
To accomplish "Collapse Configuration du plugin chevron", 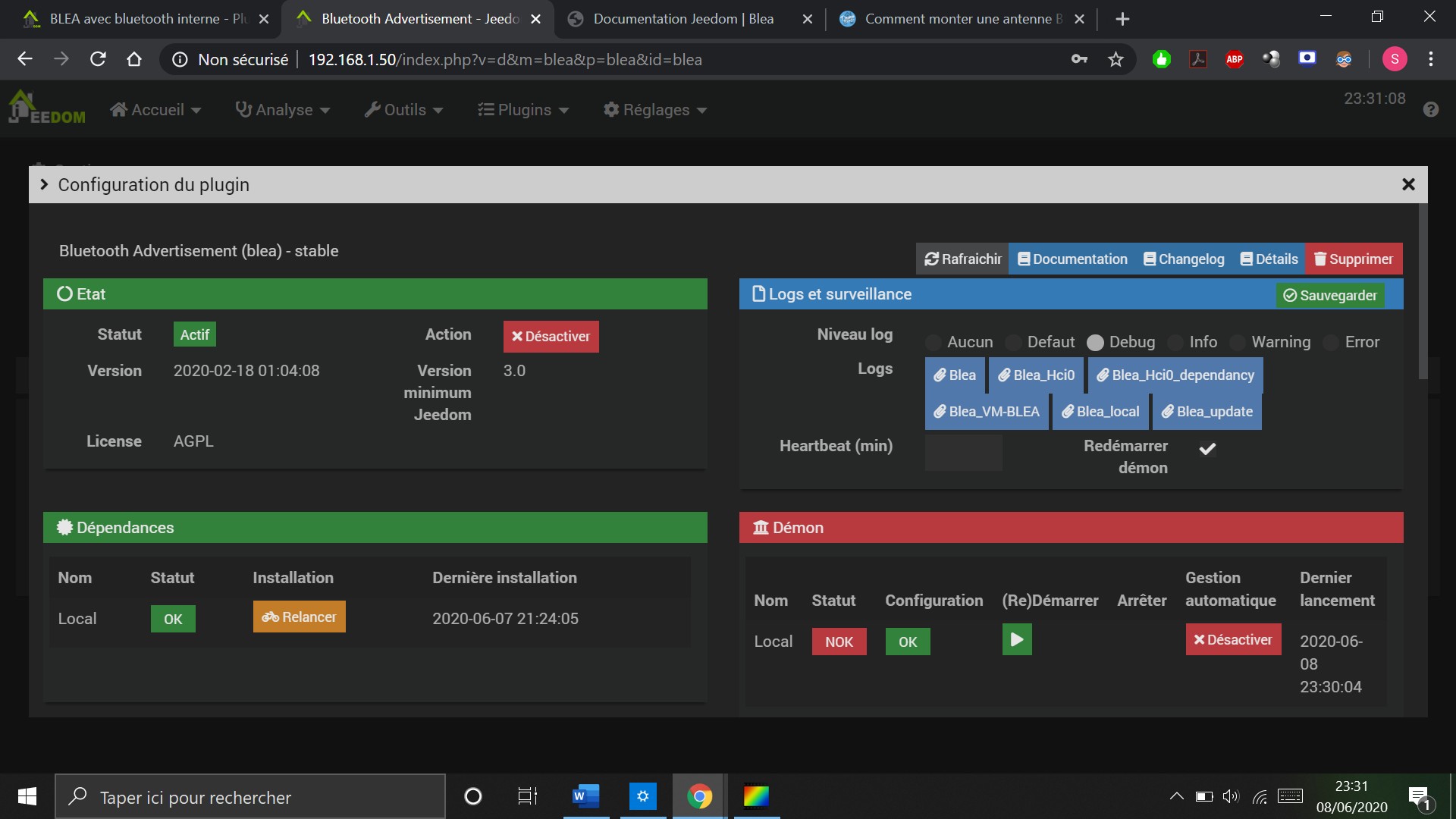I will click(x=44, y=184).
